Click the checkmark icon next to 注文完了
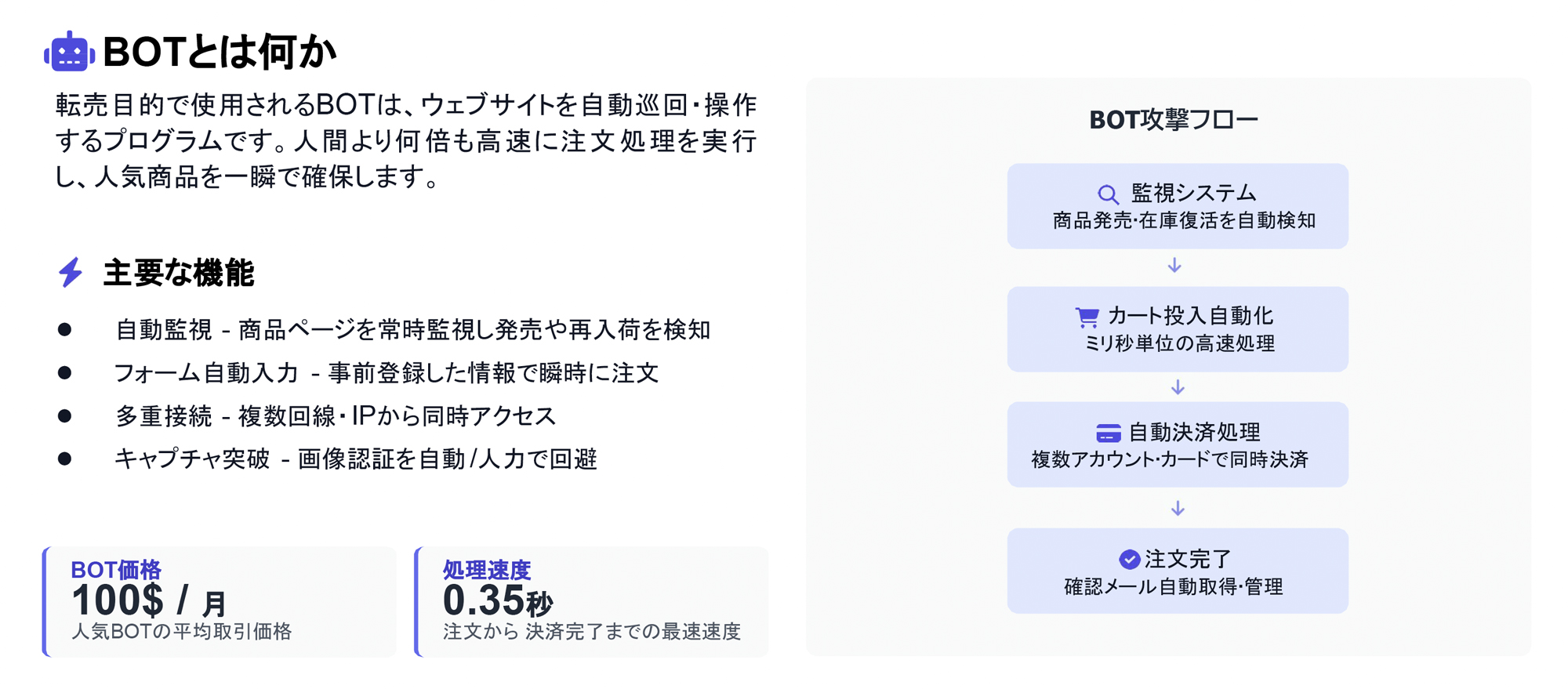 1129,559
